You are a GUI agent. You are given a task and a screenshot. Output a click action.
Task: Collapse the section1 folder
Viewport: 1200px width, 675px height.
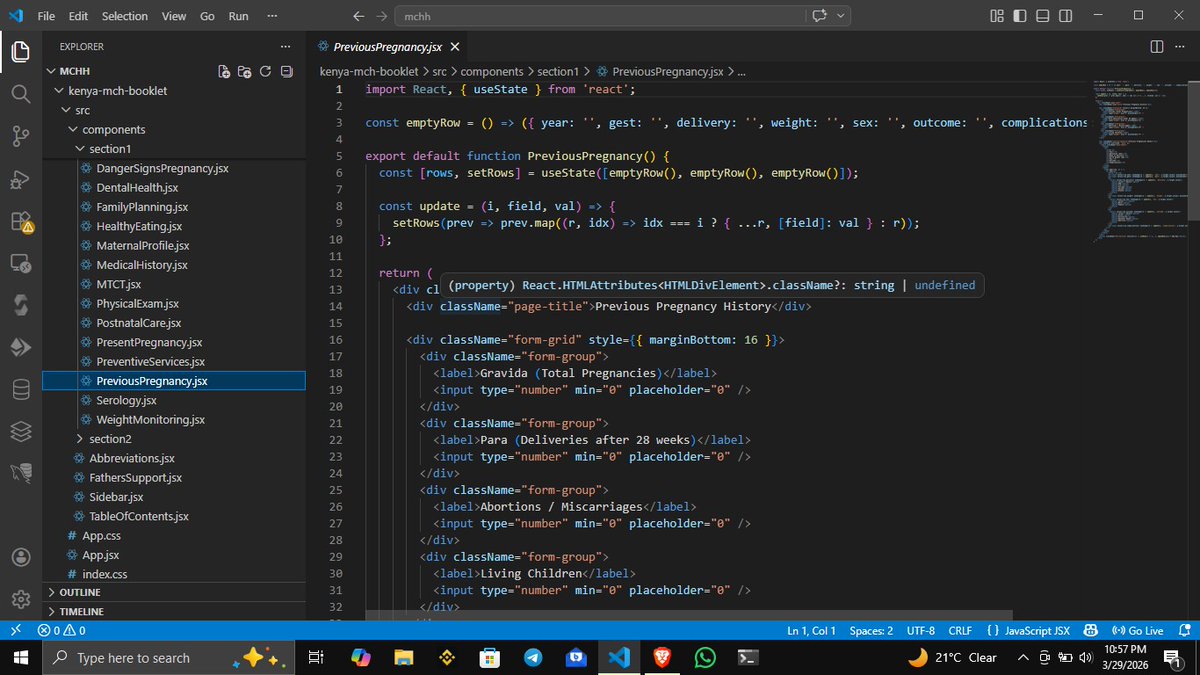[x=80, y=149]
